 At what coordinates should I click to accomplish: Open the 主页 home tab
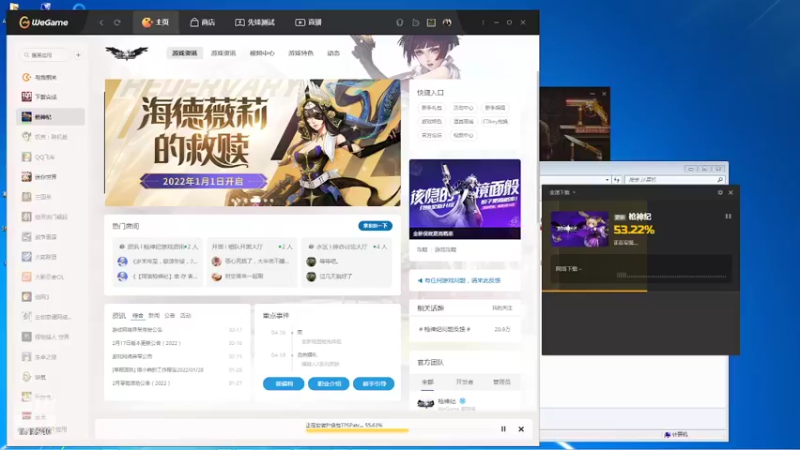[156, 22]
